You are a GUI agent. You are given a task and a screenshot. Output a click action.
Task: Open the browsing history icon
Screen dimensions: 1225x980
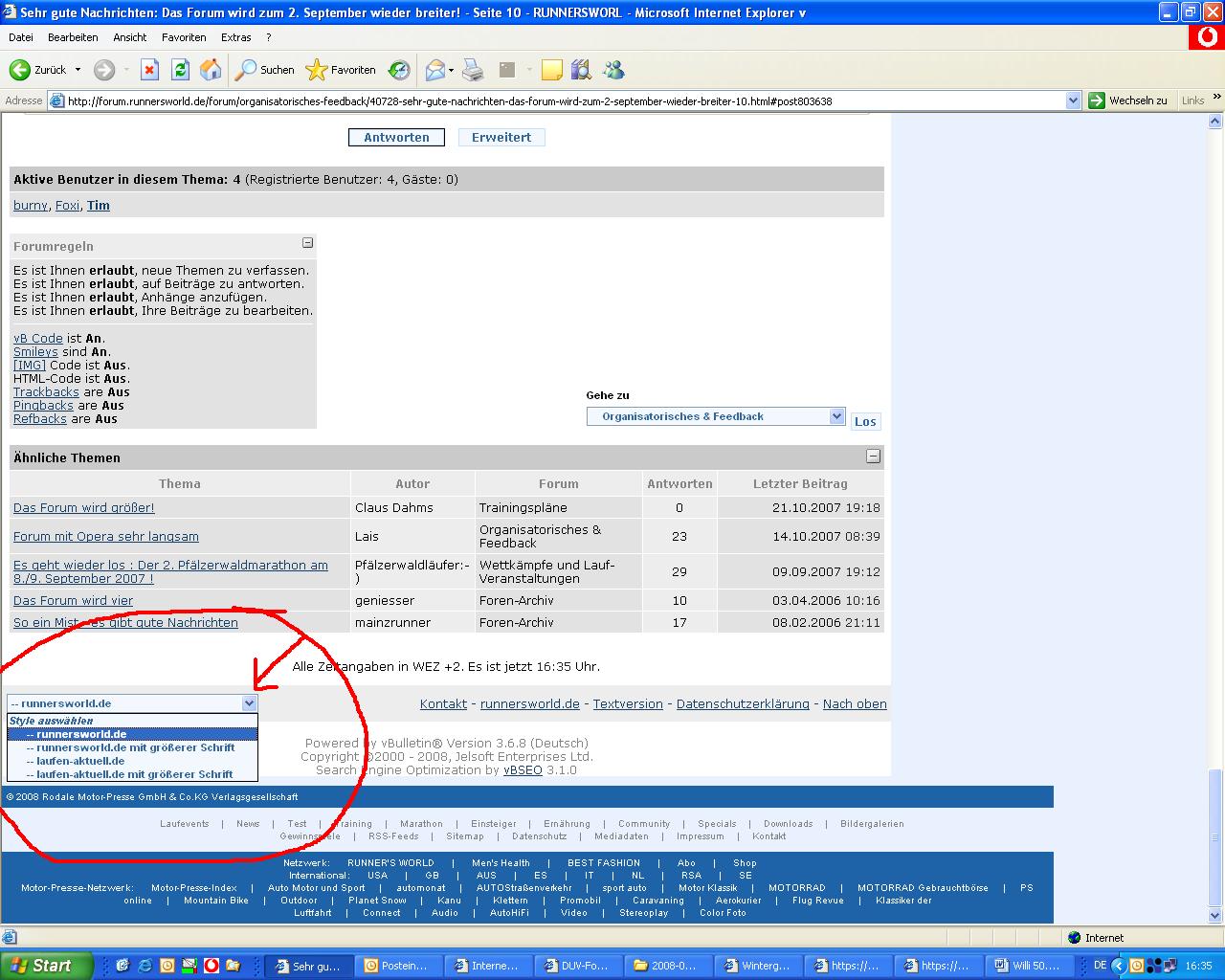(x=399, y=70)
